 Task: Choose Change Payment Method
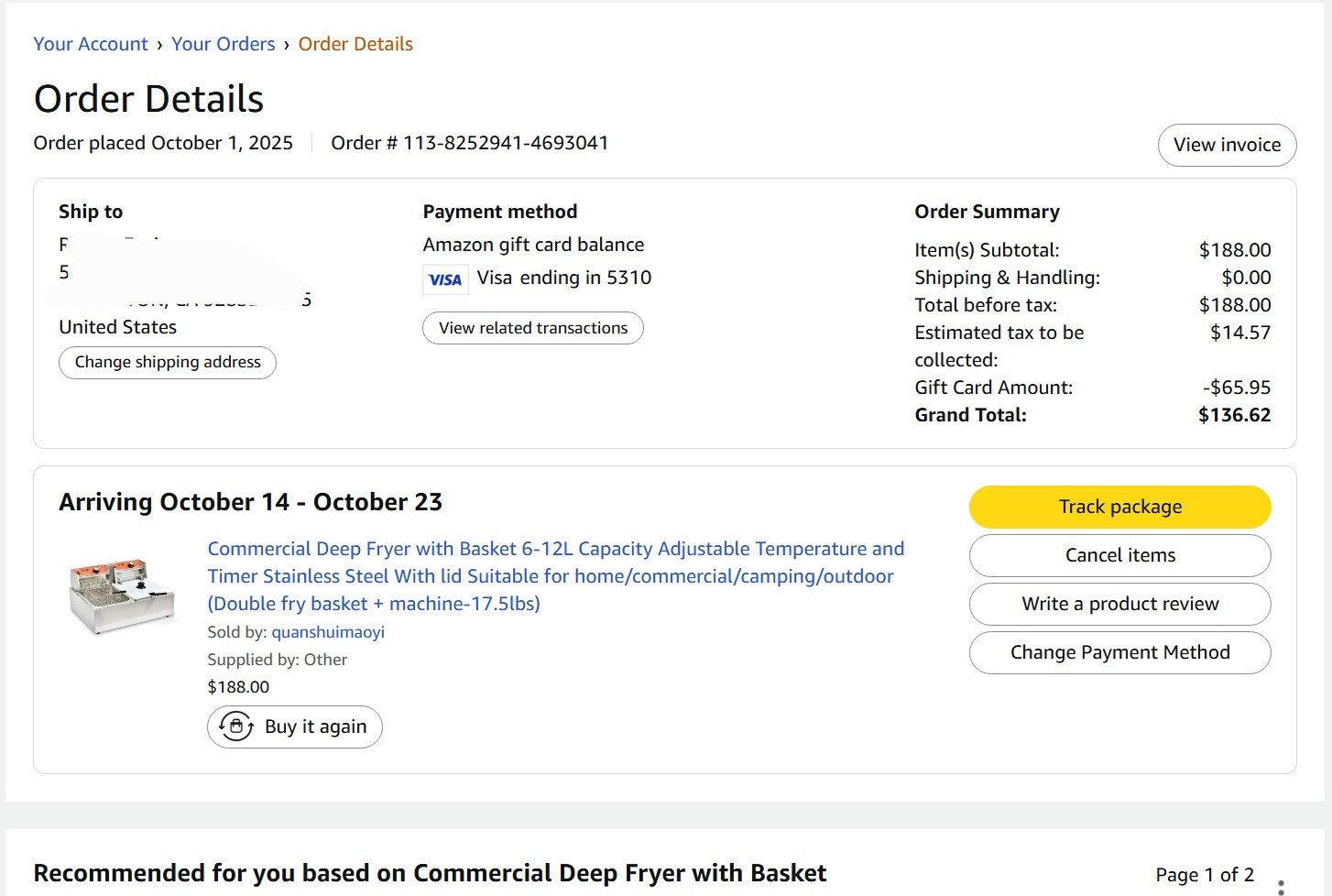[x=1119, y=652]
